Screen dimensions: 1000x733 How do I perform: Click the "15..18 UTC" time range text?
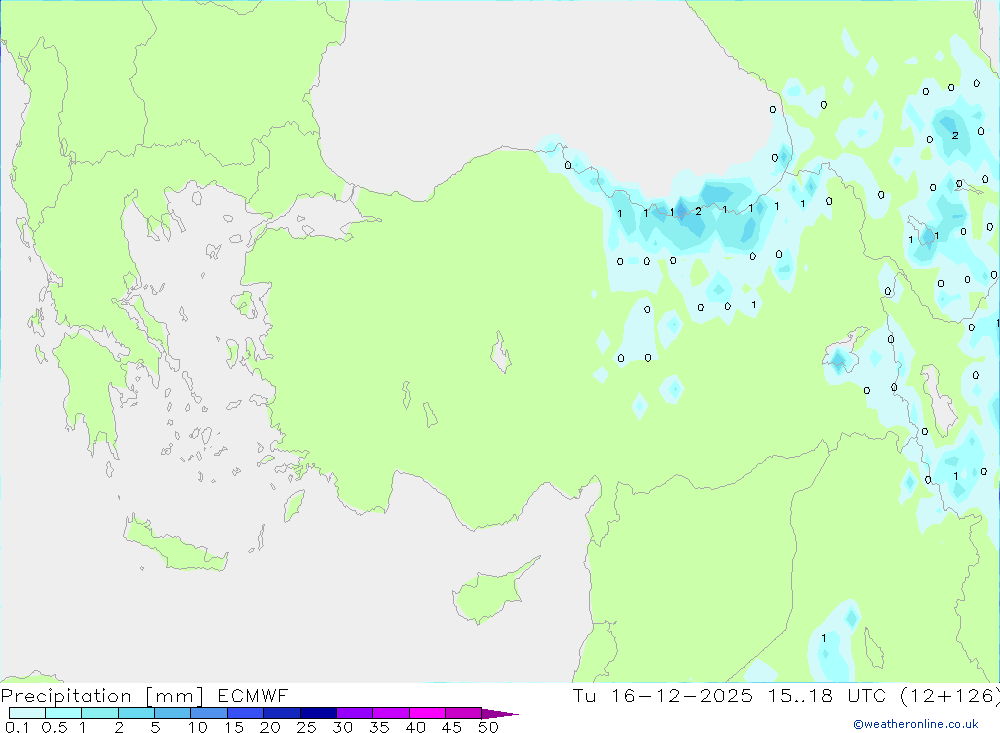pos(827,696)
